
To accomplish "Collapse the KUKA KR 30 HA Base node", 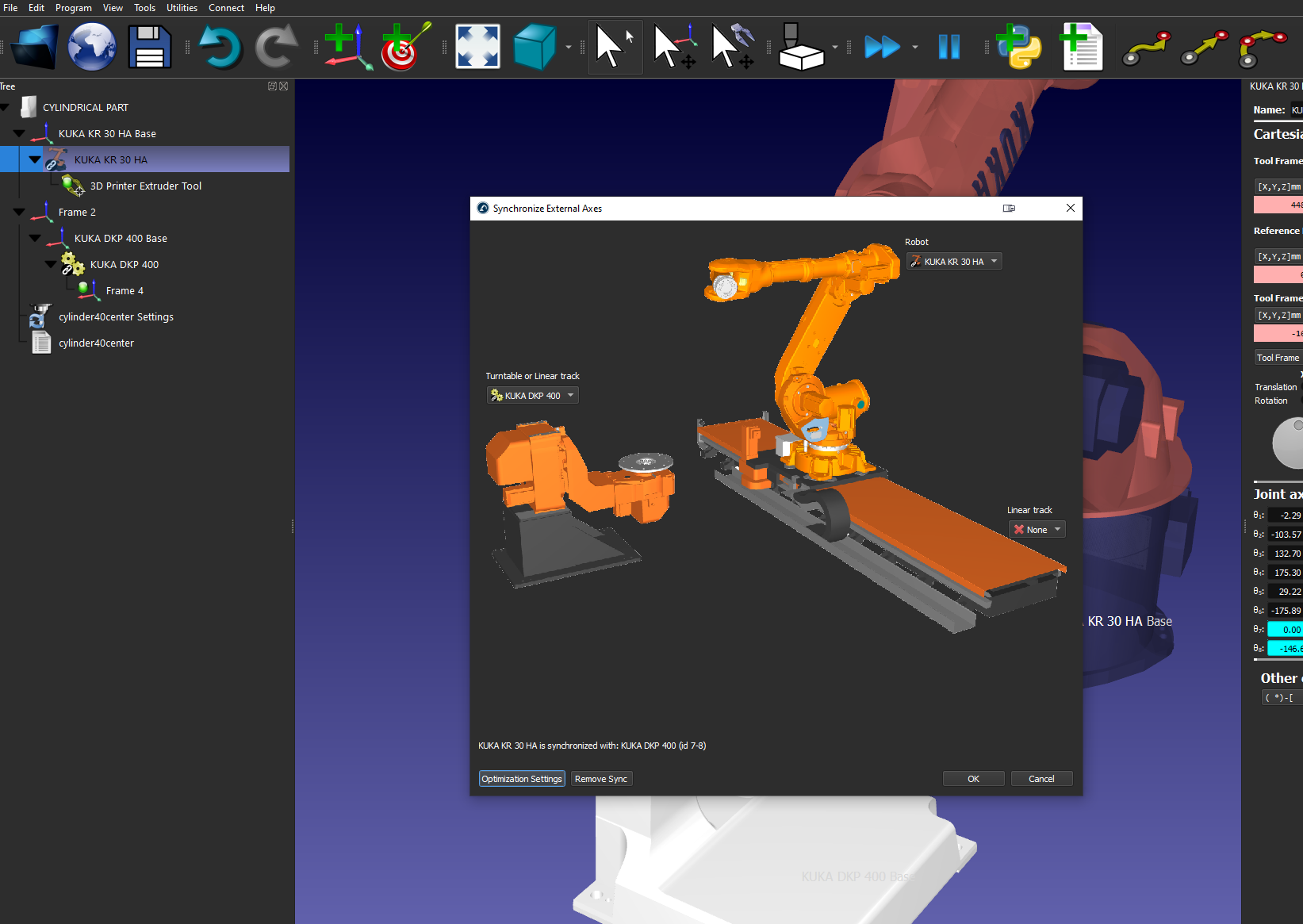I will point(19,134).
